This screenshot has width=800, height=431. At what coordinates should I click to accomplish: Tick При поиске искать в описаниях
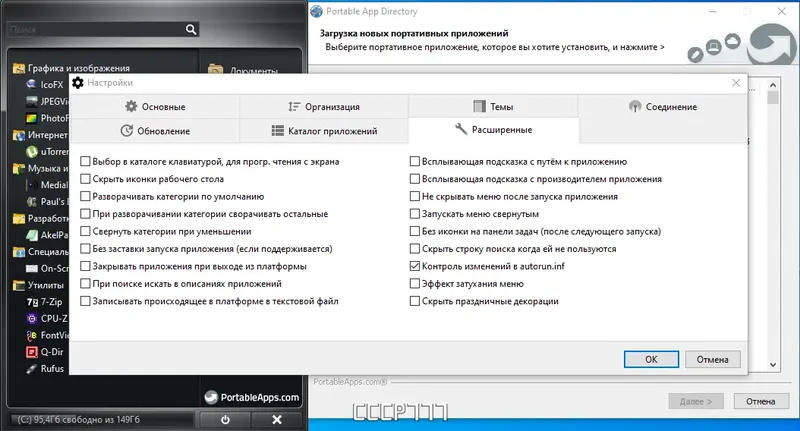coord(85,284)
